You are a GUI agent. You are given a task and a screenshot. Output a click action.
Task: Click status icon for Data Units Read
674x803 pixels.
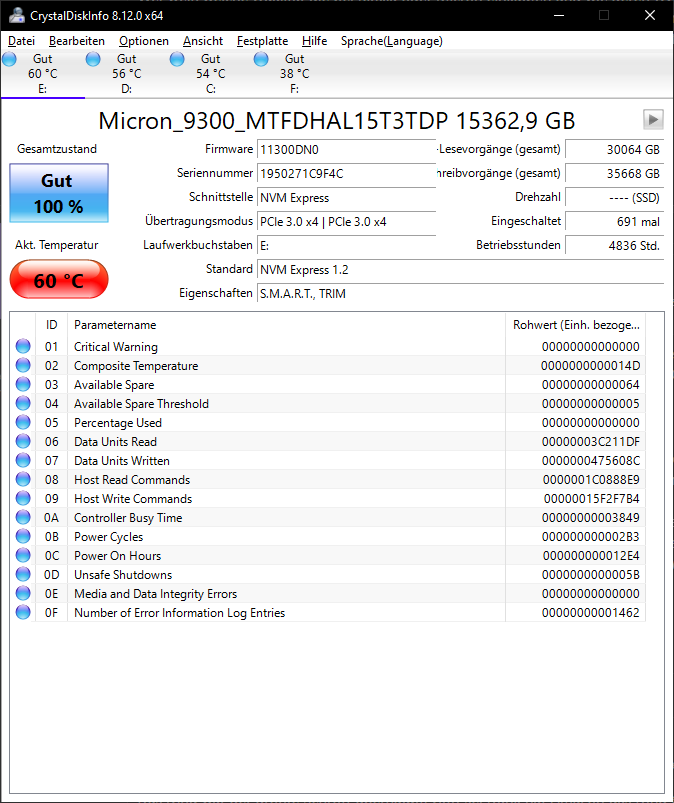tap(23, 441)
